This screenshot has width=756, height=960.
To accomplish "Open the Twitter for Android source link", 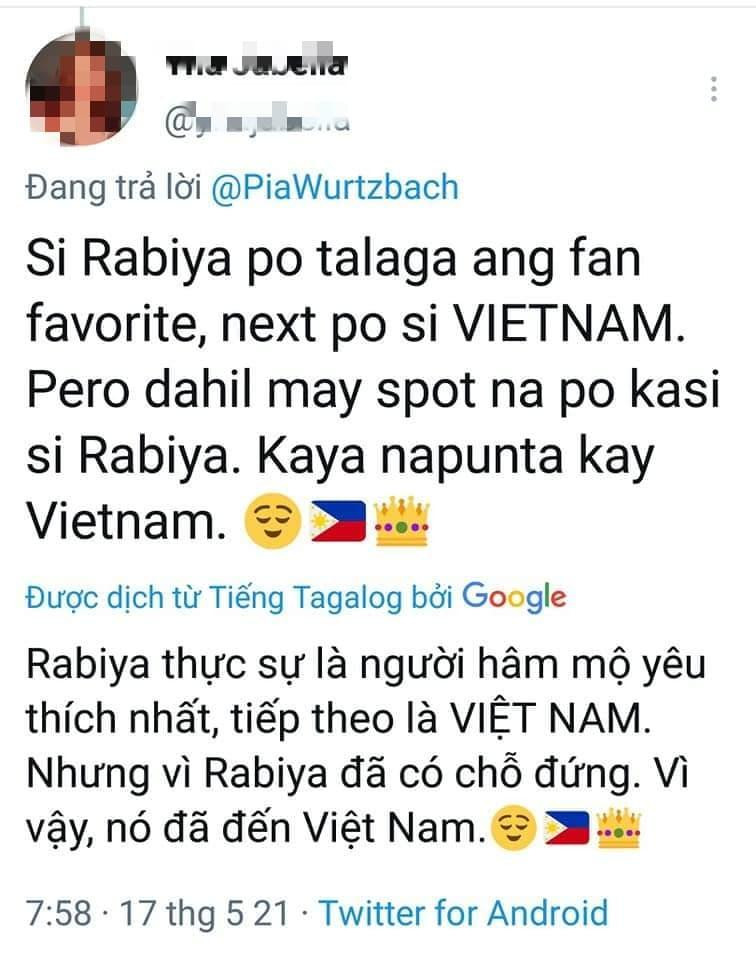I will [463, 913].
